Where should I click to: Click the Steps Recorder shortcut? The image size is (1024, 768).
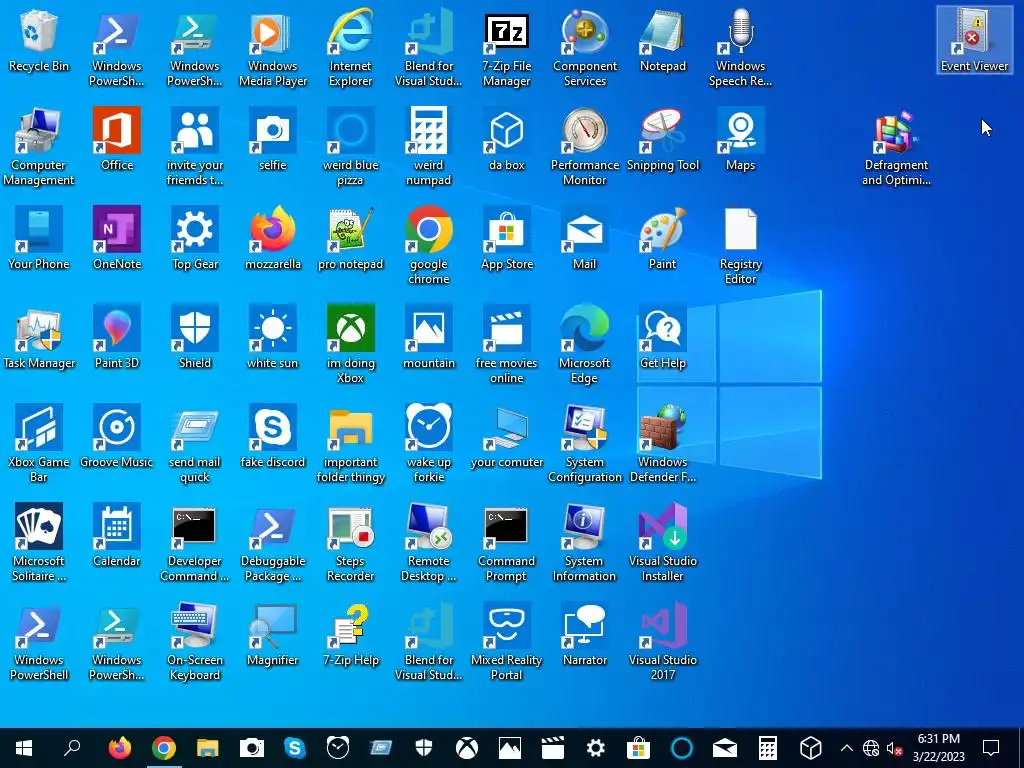click(x=351, y=543)
